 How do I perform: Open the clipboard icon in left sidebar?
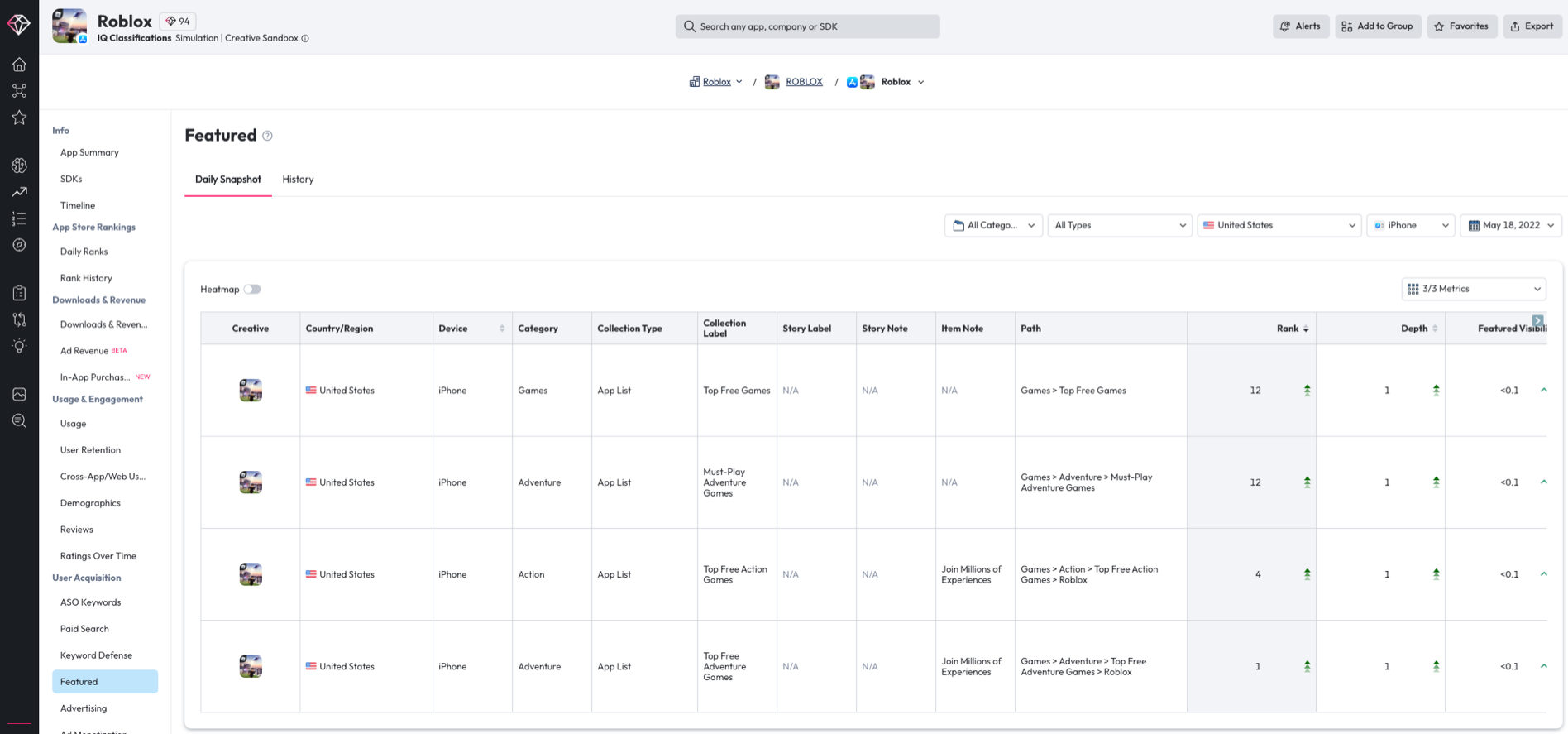click(x=19, y=293)
